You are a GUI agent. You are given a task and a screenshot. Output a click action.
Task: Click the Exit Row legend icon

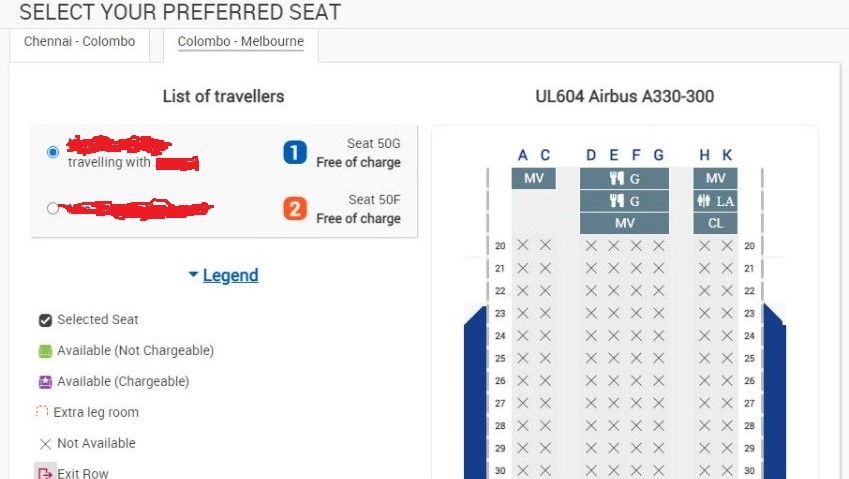tap(45, 473)
